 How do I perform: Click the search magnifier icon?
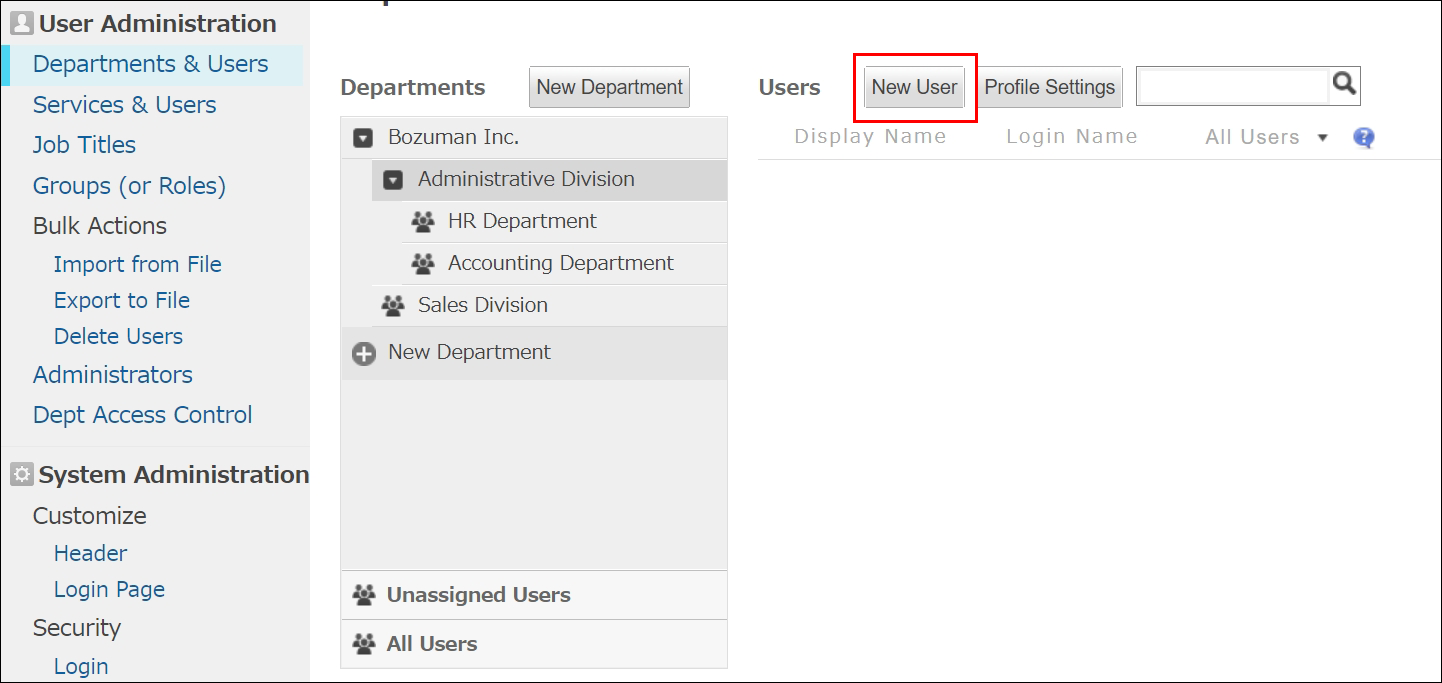point(1344,86)
